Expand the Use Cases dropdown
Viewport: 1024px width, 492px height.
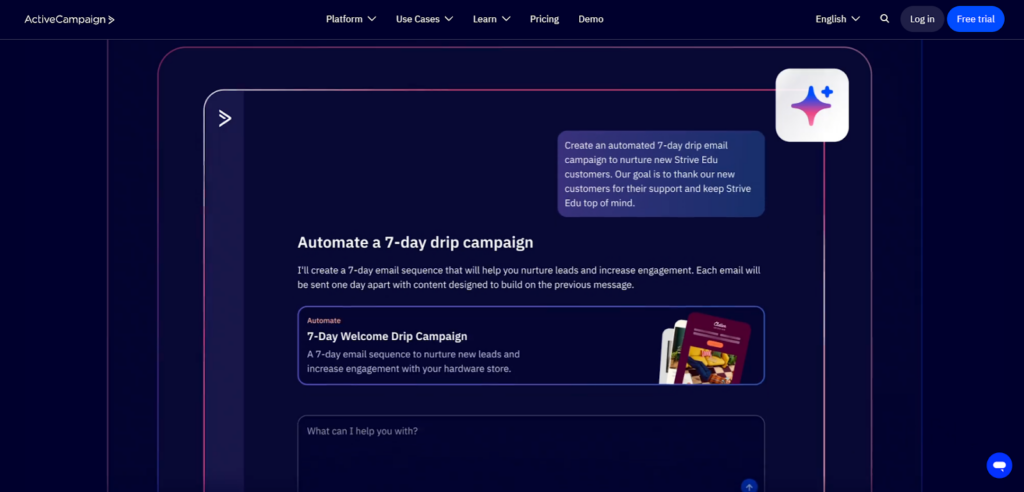(424, 19)
